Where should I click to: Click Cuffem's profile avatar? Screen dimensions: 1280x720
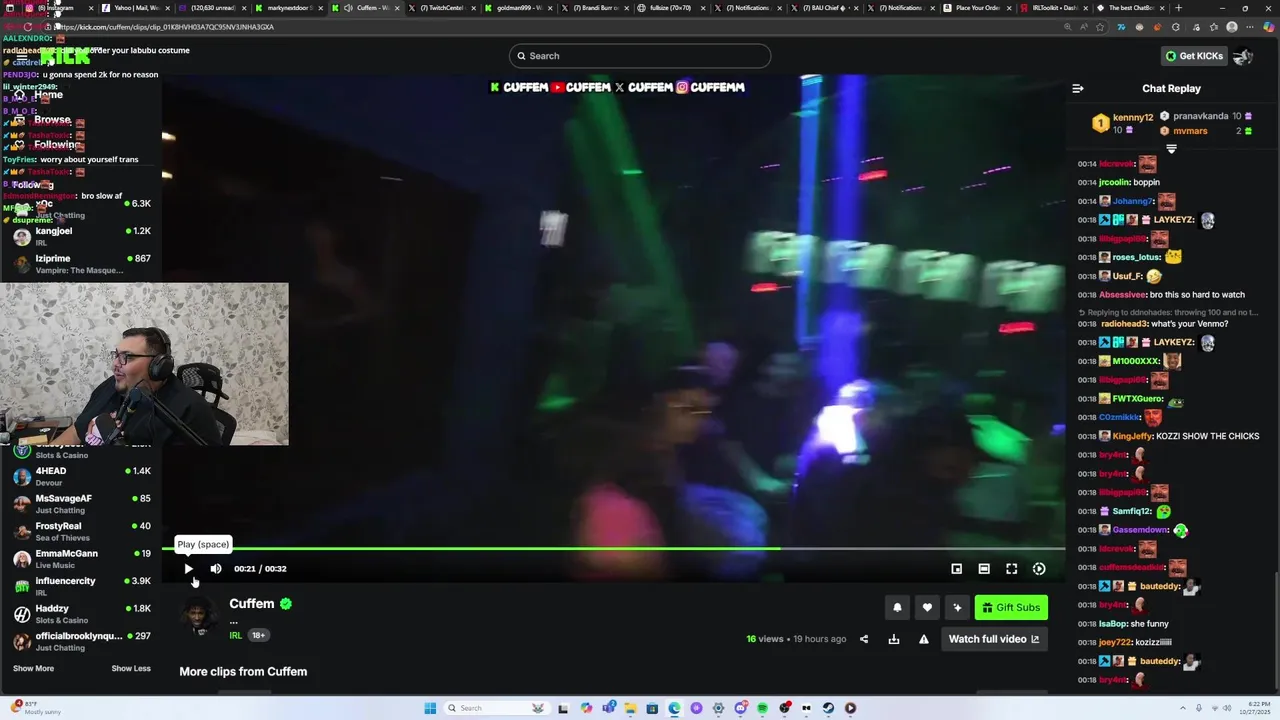(199, 616)
